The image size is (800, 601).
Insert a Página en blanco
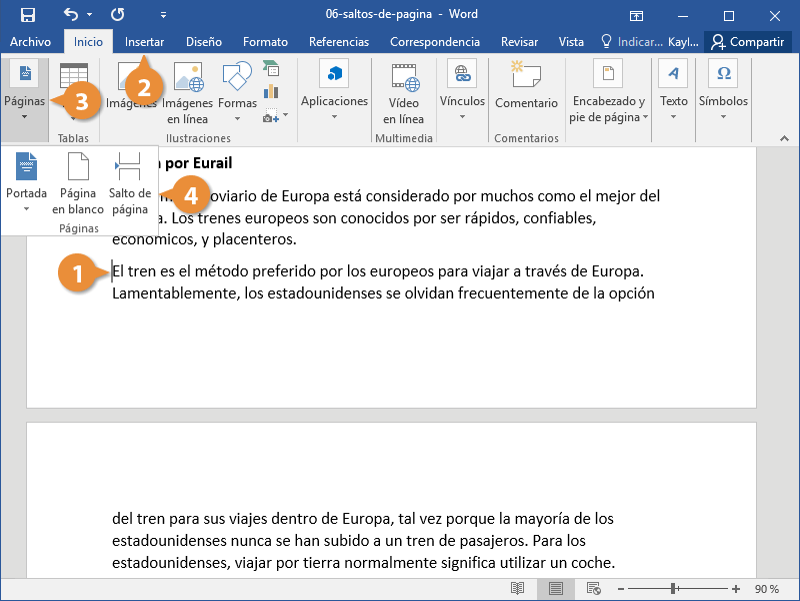point(78,184)
